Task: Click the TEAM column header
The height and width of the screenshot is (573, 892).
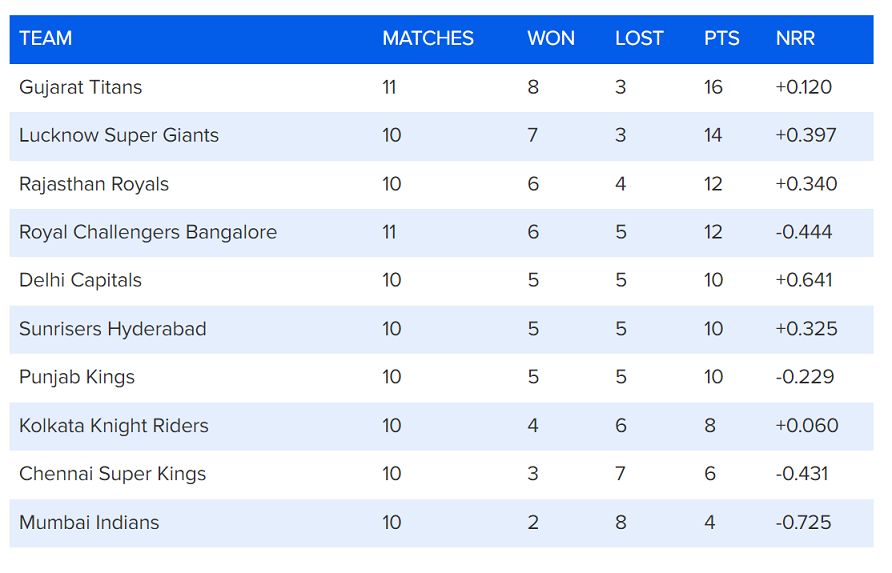Action: click(x=45, y=39)
